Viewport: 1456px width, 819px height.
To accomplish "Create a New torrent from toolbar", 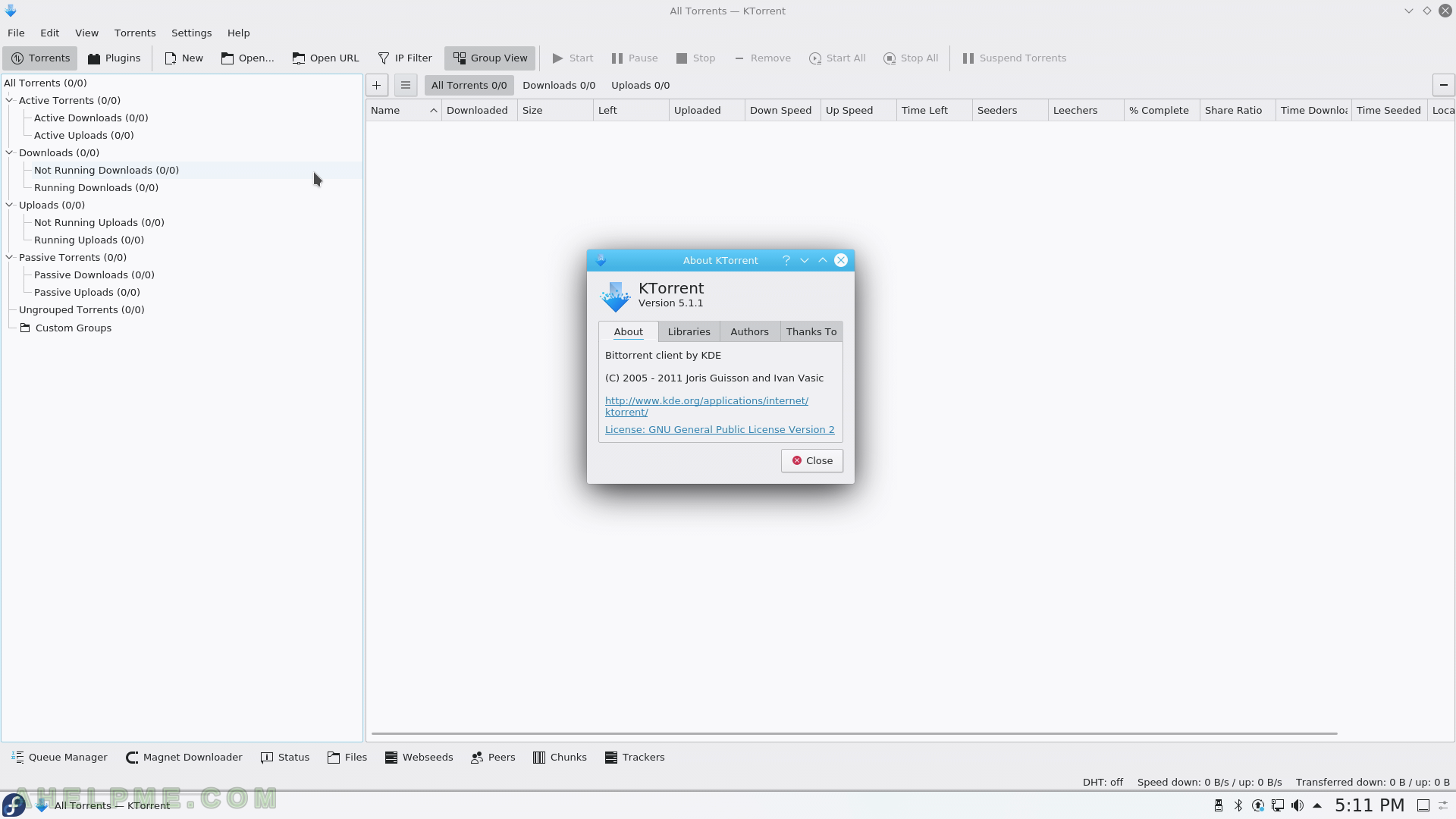I will 184,58.
